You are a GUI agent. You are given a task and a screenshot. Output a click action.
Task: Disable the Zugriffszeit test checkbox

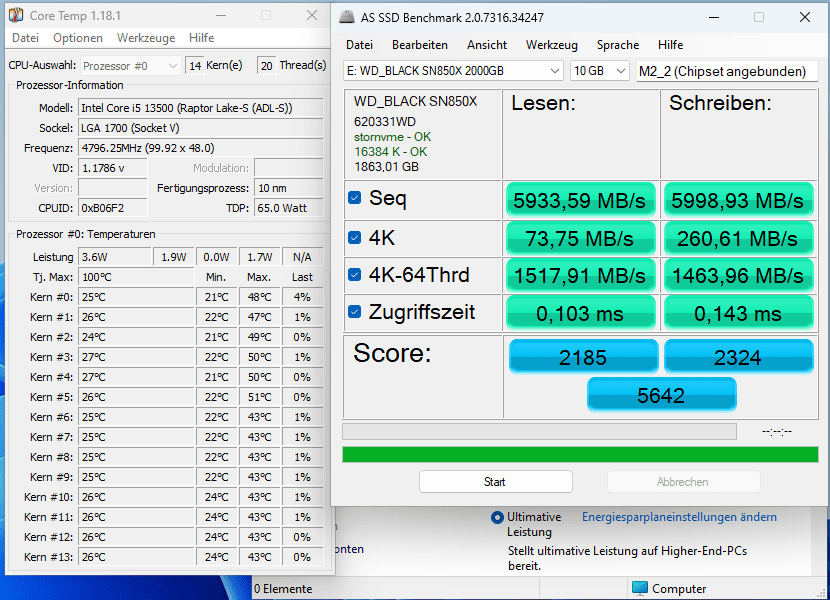(x=355, y=311)
